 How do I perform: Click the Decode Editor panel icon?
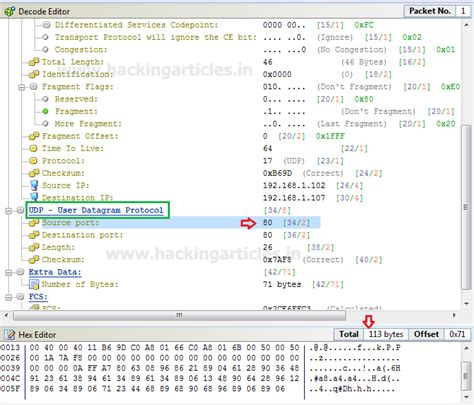pyautogui.click(x=9, y=11)
